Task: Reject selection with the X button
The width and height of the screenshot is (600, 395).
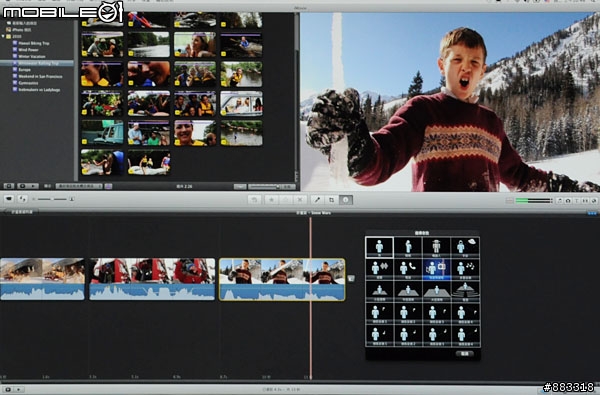Action: [300, 200]
